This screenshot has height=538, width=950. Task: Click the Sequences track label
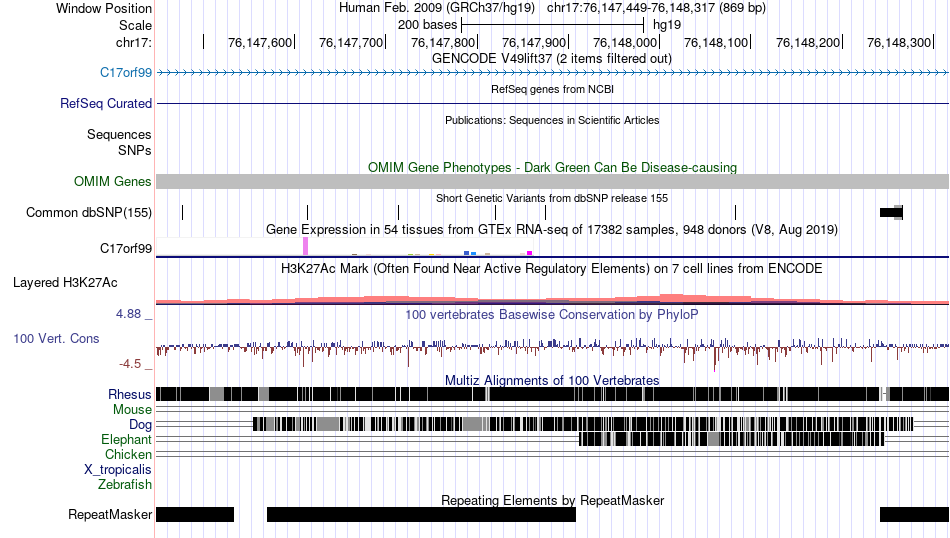point(119,134)
